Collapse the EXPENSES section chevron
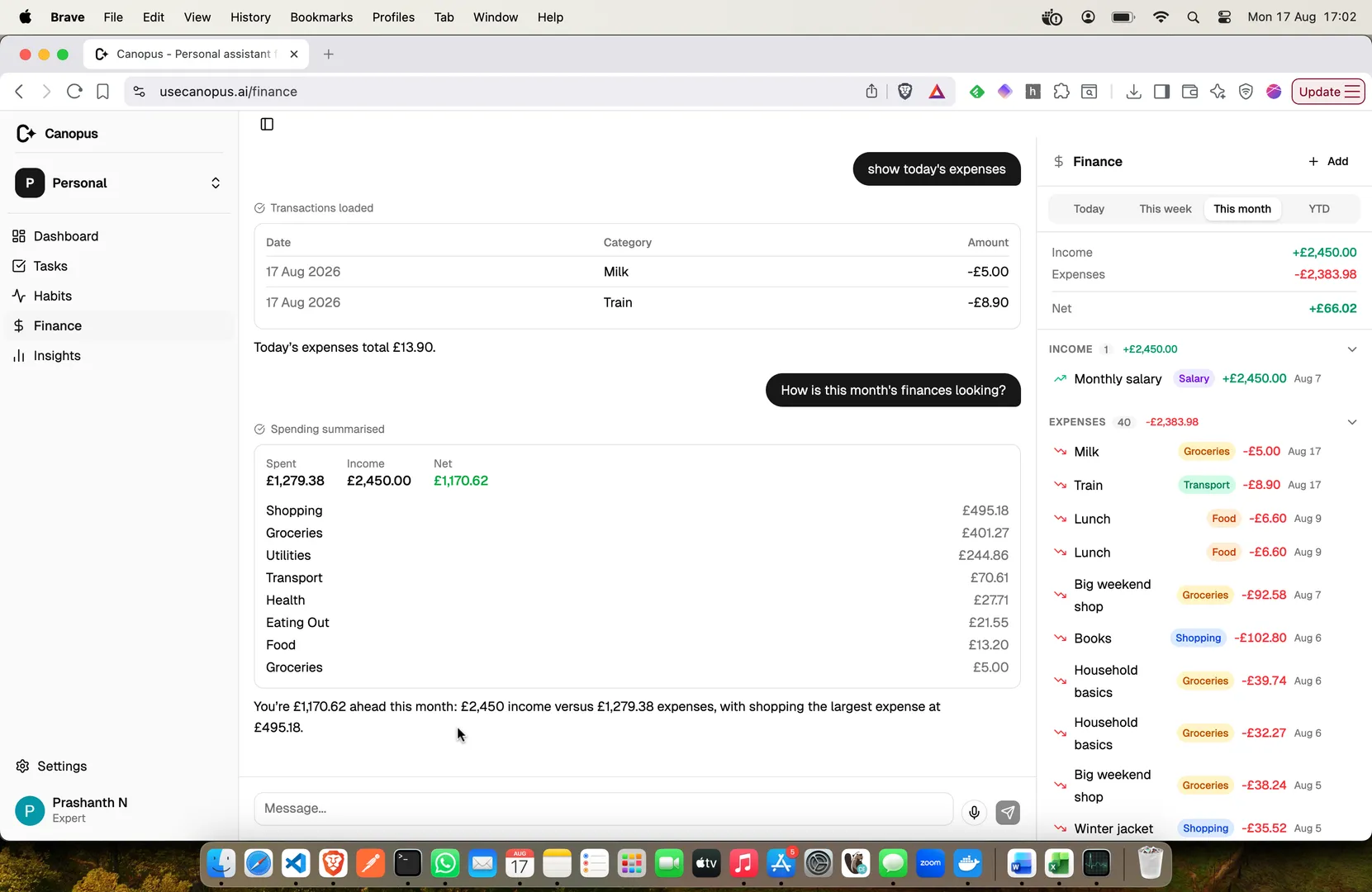The height and width of the screenshot is (892, 1372). (x=1351, y=422)
